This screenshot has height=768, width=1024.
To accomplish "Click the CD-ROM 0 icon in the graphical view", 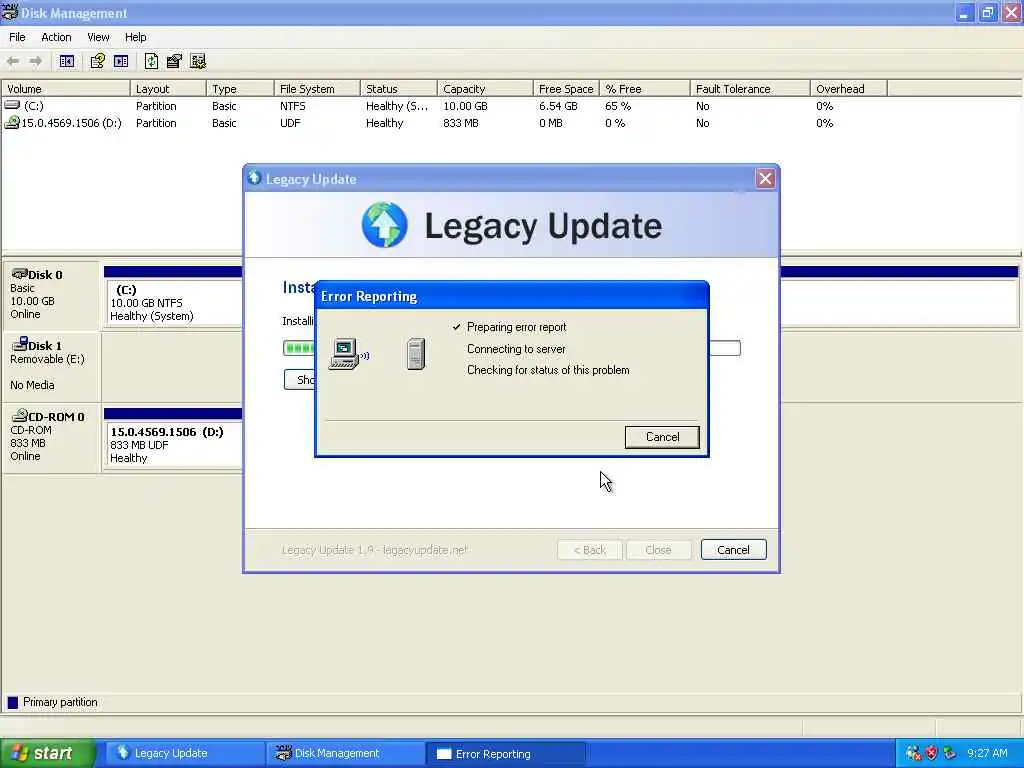I will (x=20, y=415).
